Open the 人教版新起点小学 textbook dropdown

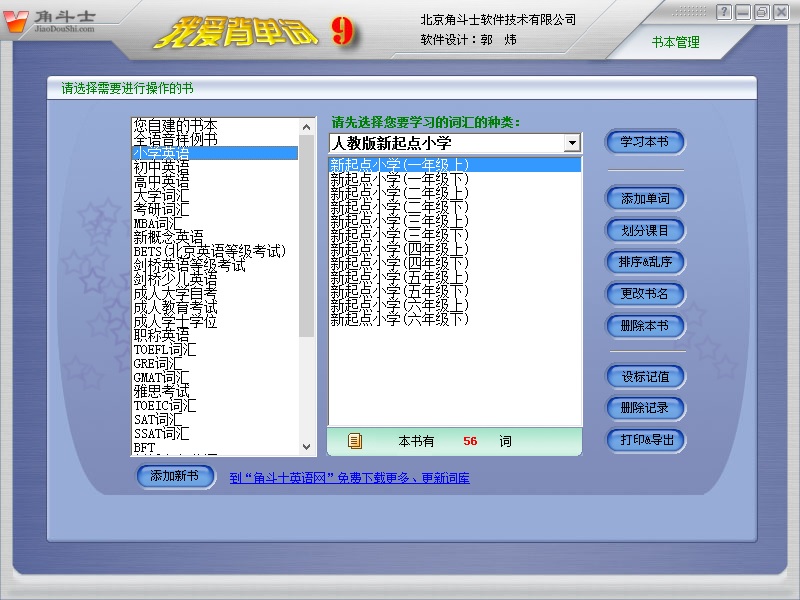(x=571, y=142)
